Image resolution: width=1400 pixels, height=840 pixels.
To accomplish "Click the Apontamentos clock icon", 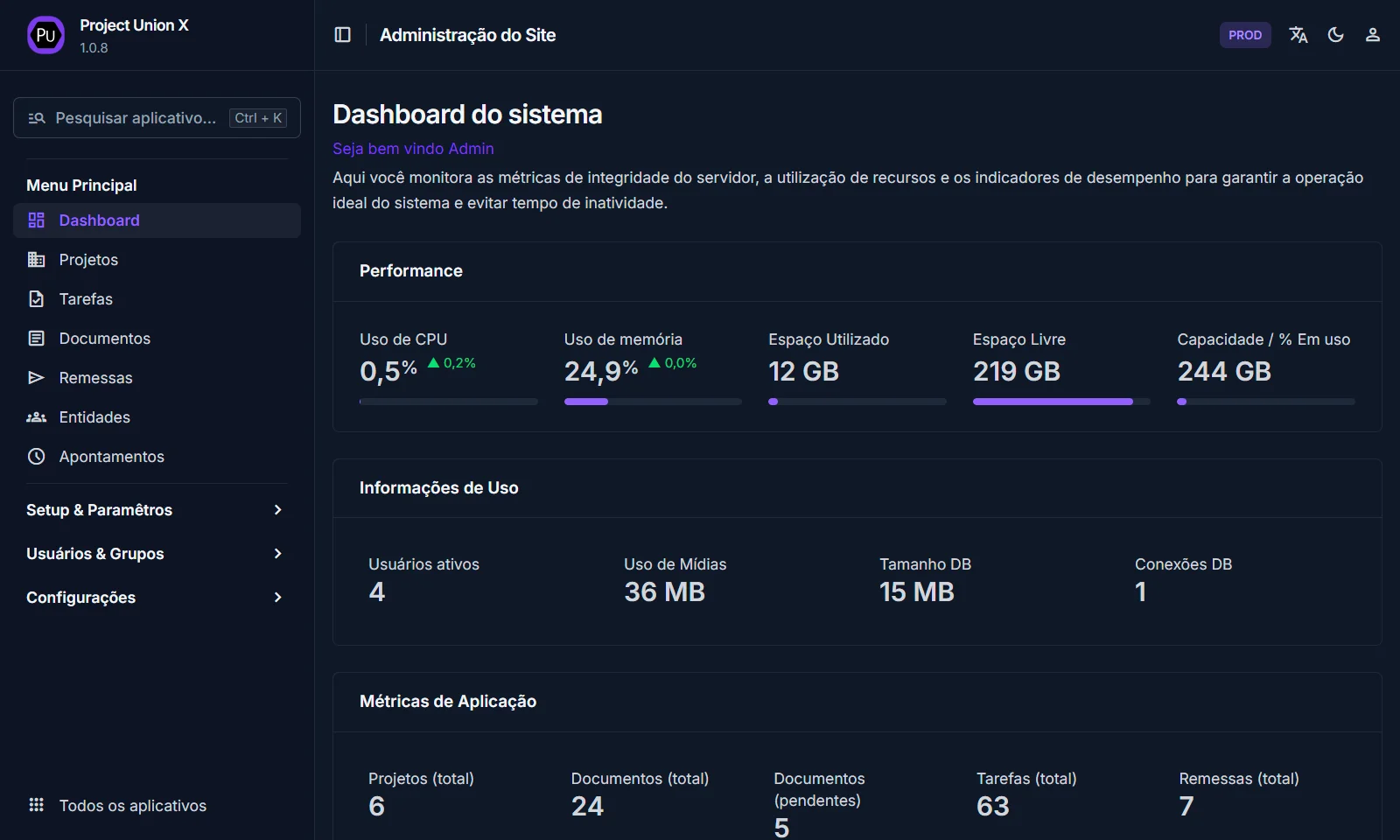I will [x=36, y=457].
